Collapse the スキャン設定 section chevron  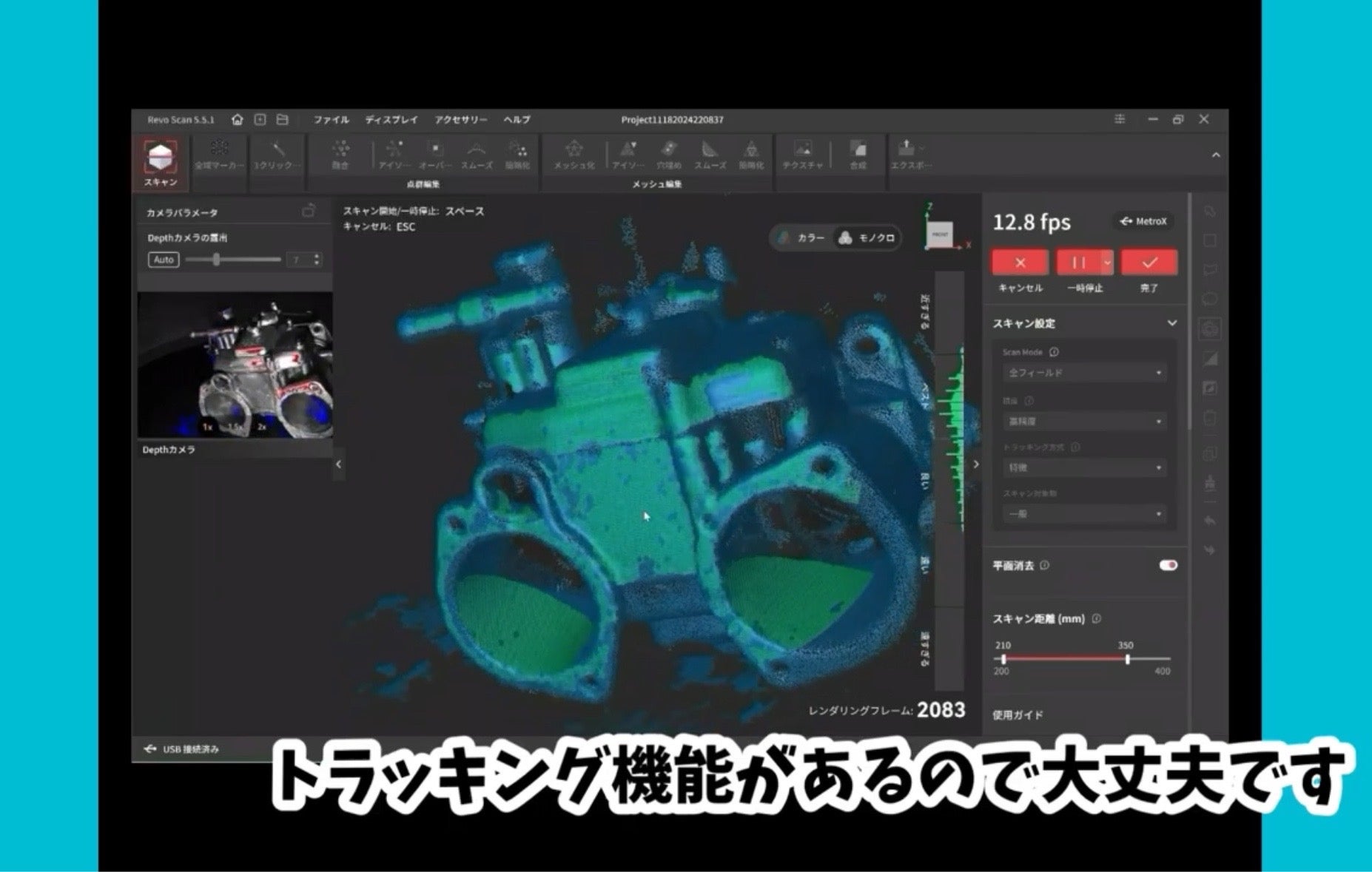pyautogui.click(x=1171, y=323)
